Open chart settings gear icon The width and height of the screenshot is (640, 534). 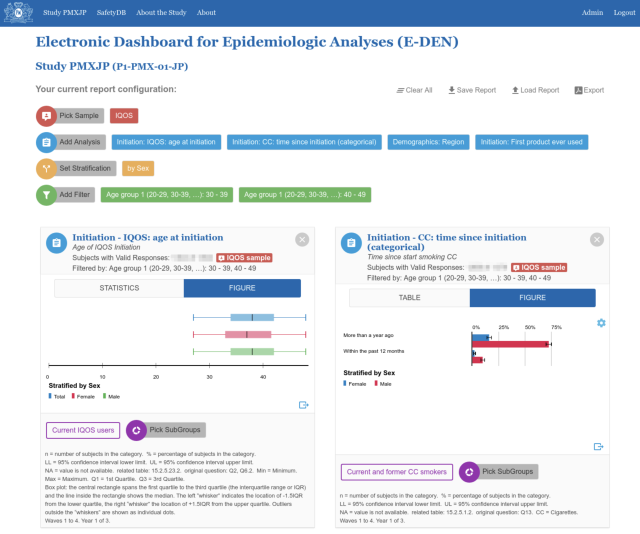pyautogui.click(x=601, y=323)
